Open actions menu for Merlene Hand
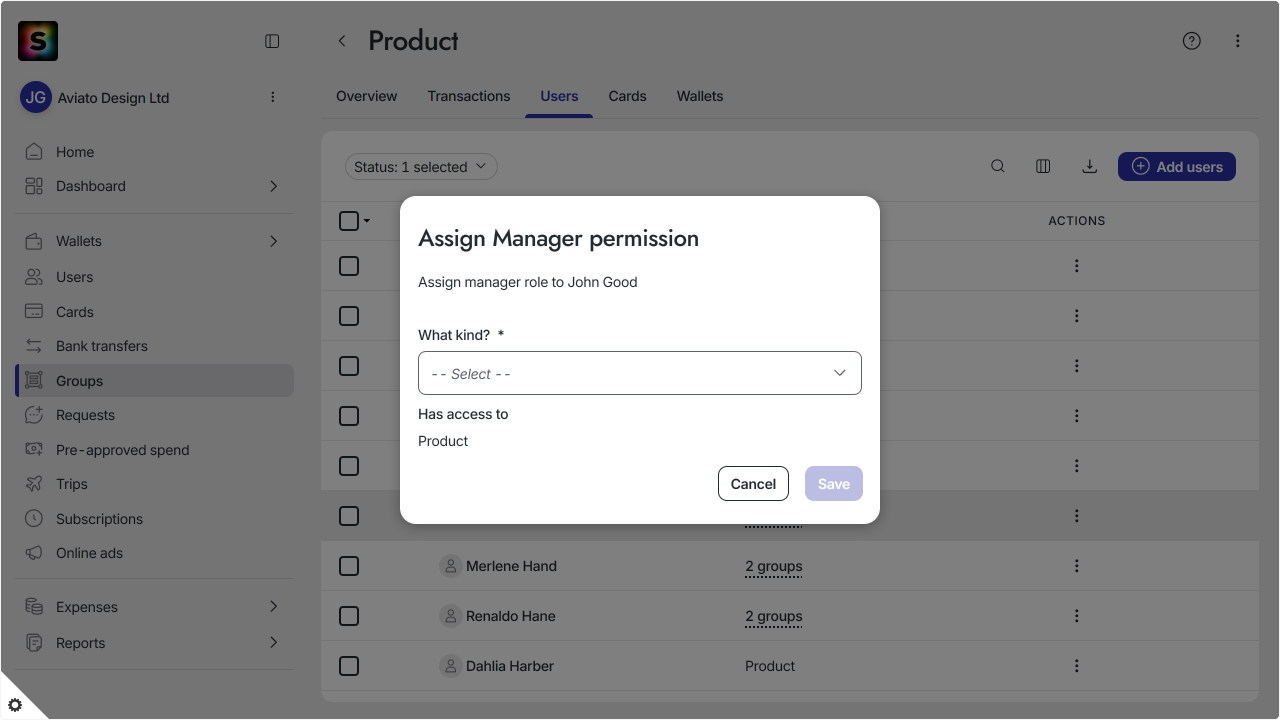 (x=1076, y=566)
